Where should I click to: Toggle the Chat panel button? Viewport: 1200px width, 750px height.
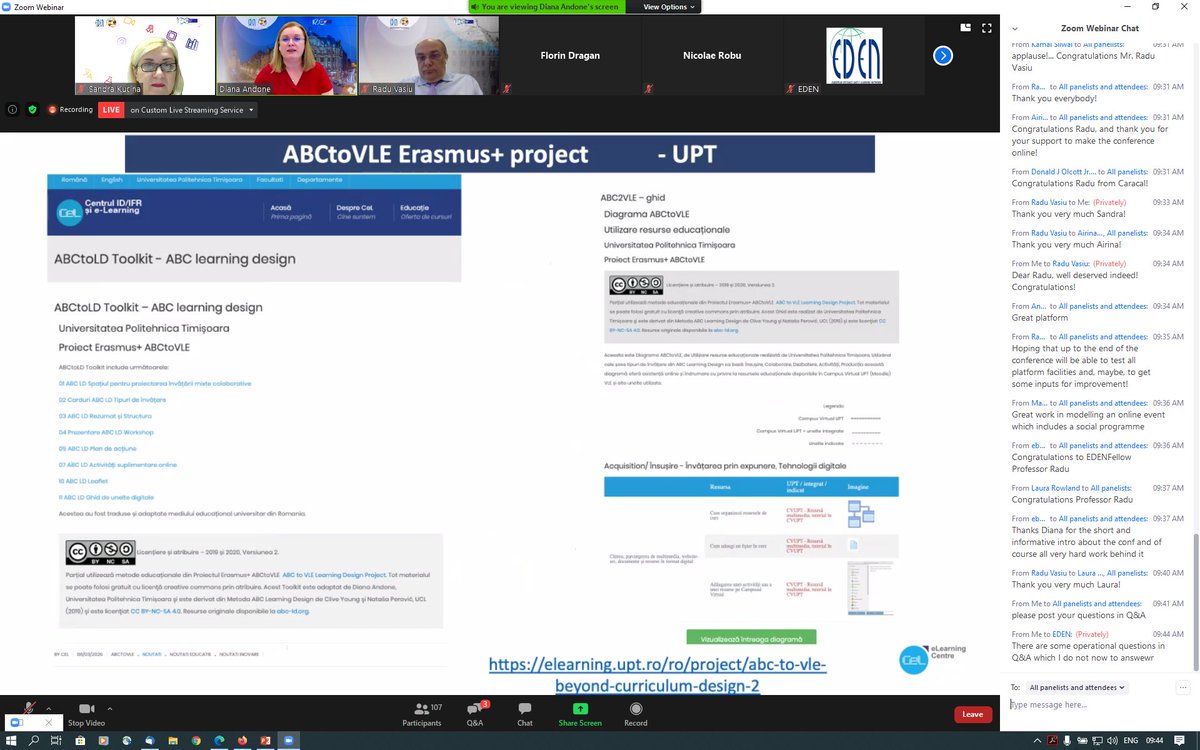click(x=525, y=714)
